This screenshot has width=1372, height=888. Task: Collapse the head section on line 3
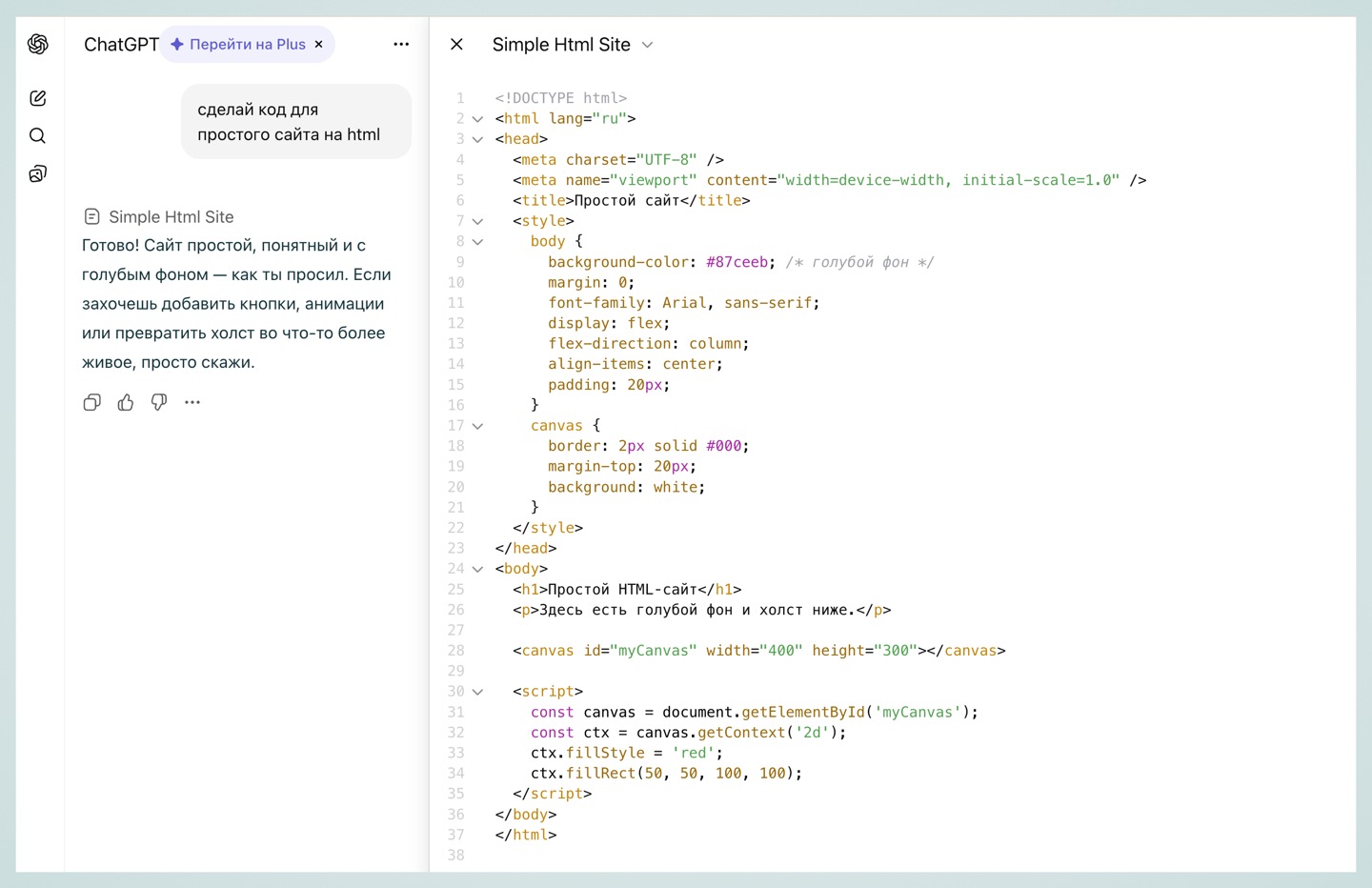tap(478, 139)
